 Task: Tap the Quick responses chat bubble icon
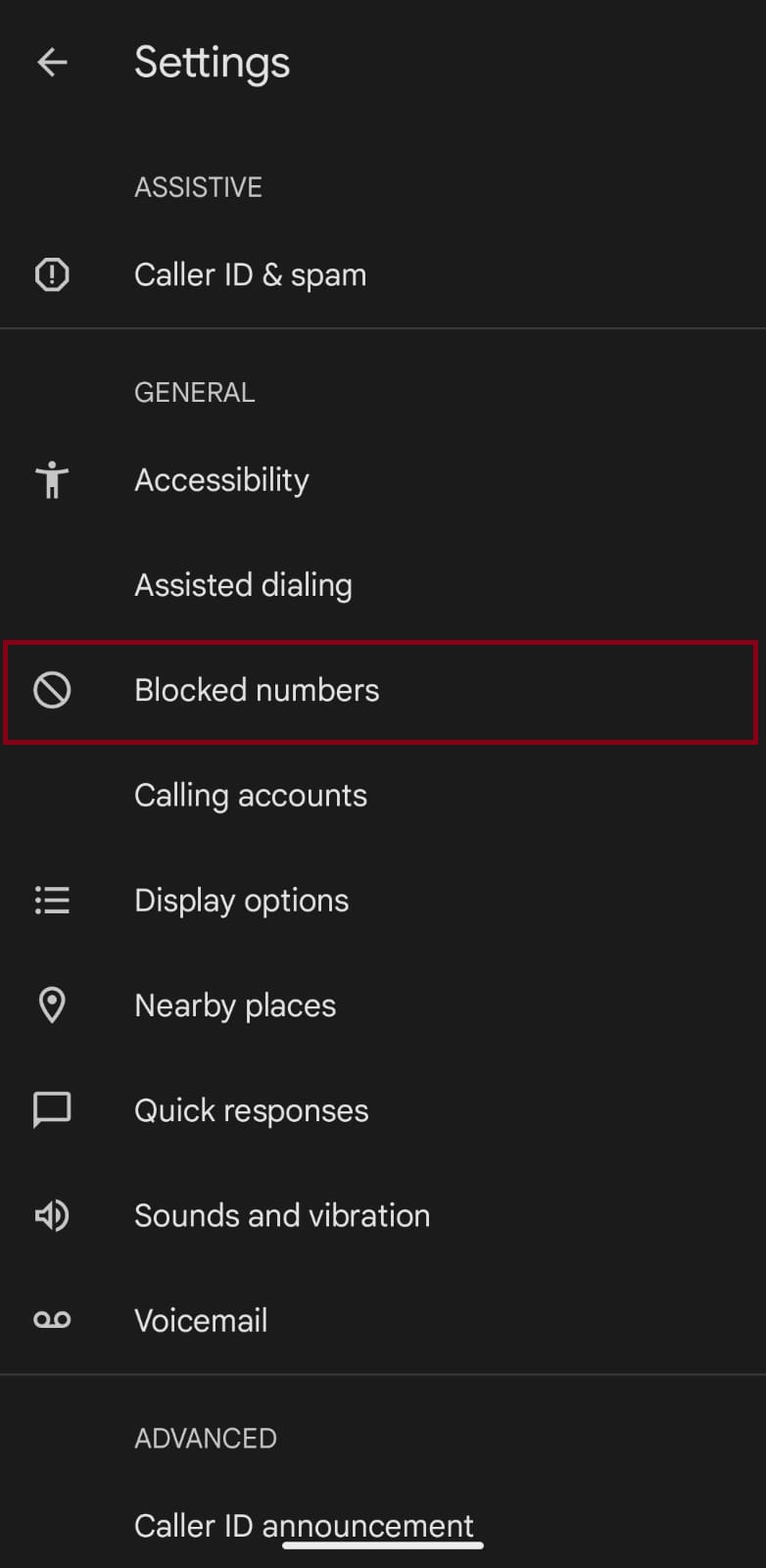click(52, 1110)
